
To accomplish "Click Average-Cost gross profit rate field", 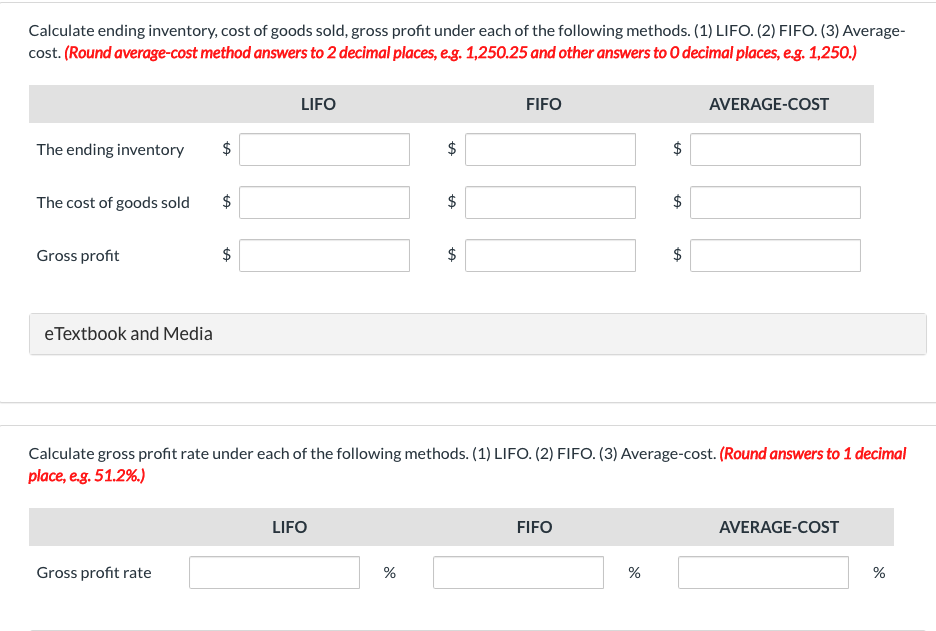I will 763,572.
